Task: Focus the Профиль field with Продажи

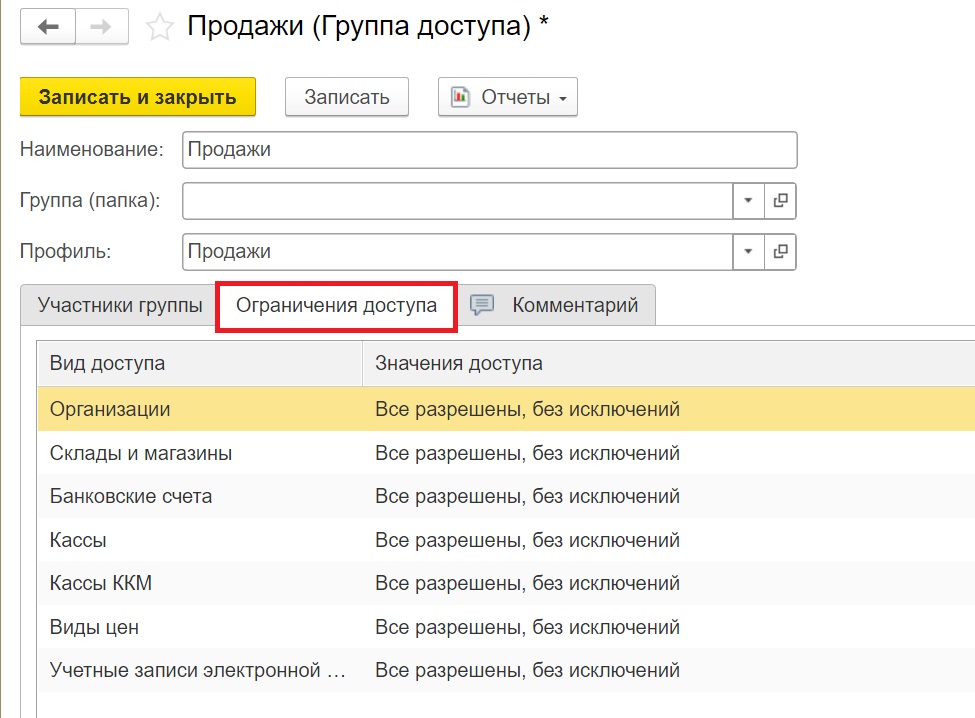Action: [x=457, y=251]
